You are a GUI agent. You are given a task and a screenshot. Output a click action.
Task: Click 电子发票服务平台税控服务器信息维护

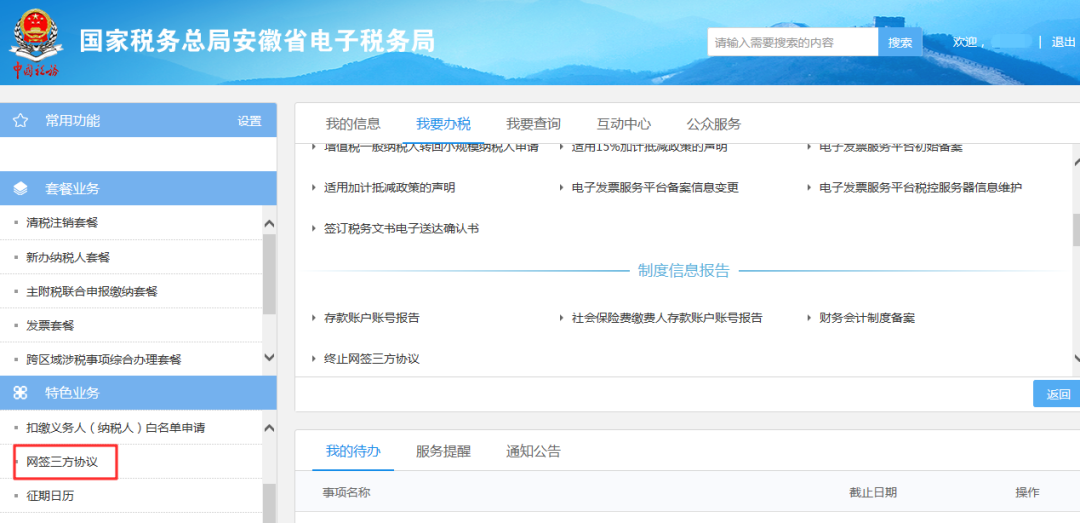(920, 187)
